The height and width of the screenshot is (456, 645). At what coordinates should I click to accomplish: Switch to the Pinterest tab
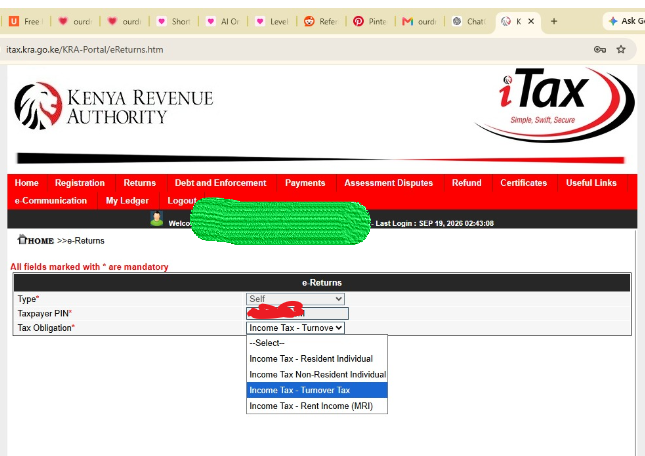pos(370,21)
